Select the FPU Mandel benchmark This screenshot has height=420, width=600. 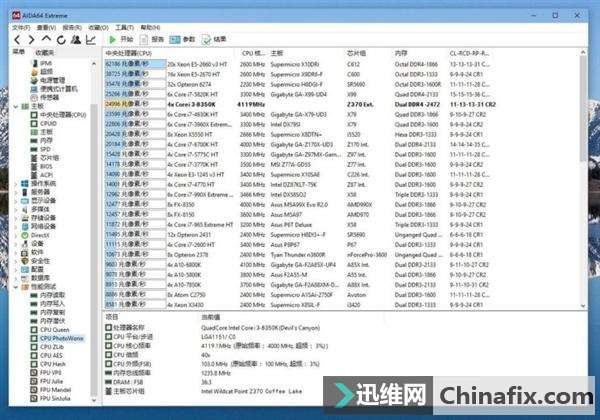click(x=55, y=390)
